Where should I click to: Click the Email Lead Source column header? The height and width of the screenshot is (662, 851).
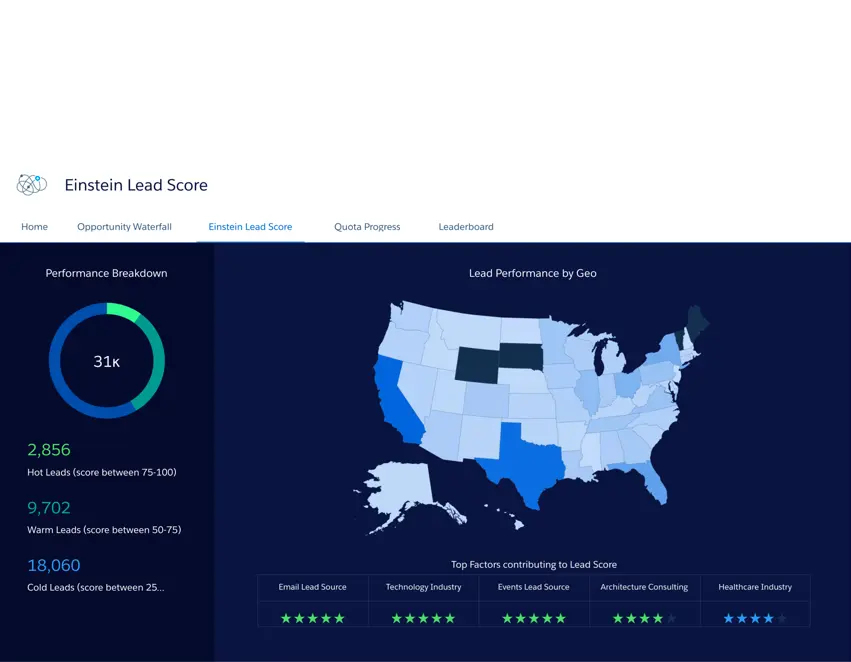[312, 587]
